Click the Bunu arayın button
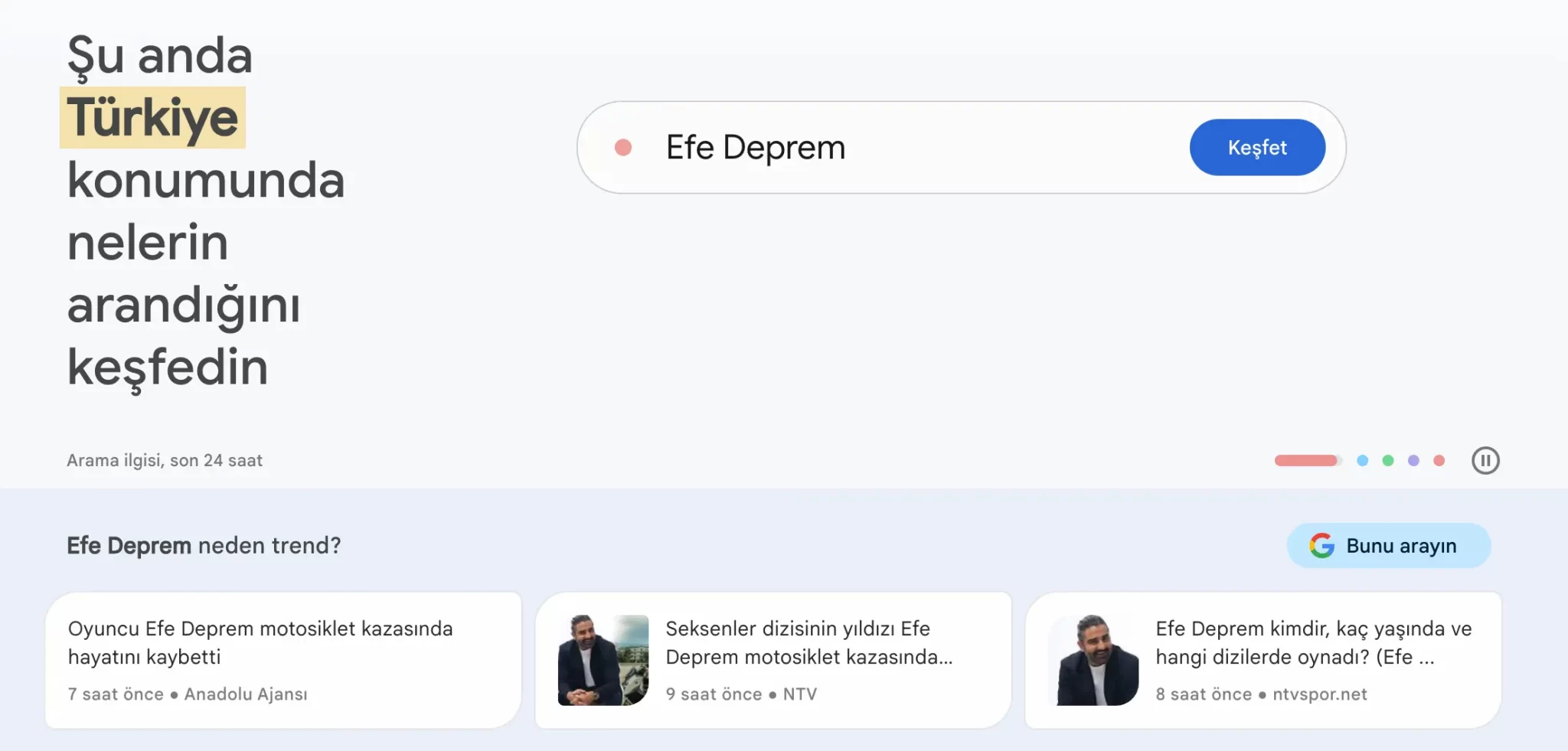This screenshot has height=751, width=1568. 1389,545
